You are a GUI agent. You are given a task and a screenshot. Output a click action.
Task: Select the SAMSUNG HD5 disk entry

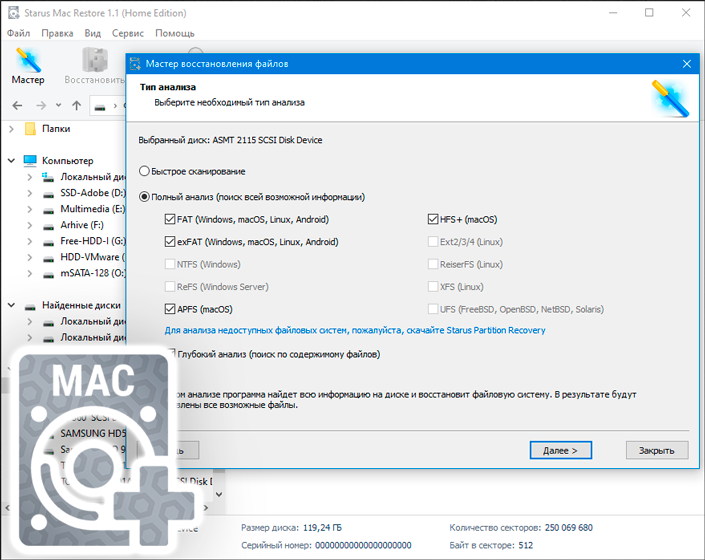[x=93, y=433]
